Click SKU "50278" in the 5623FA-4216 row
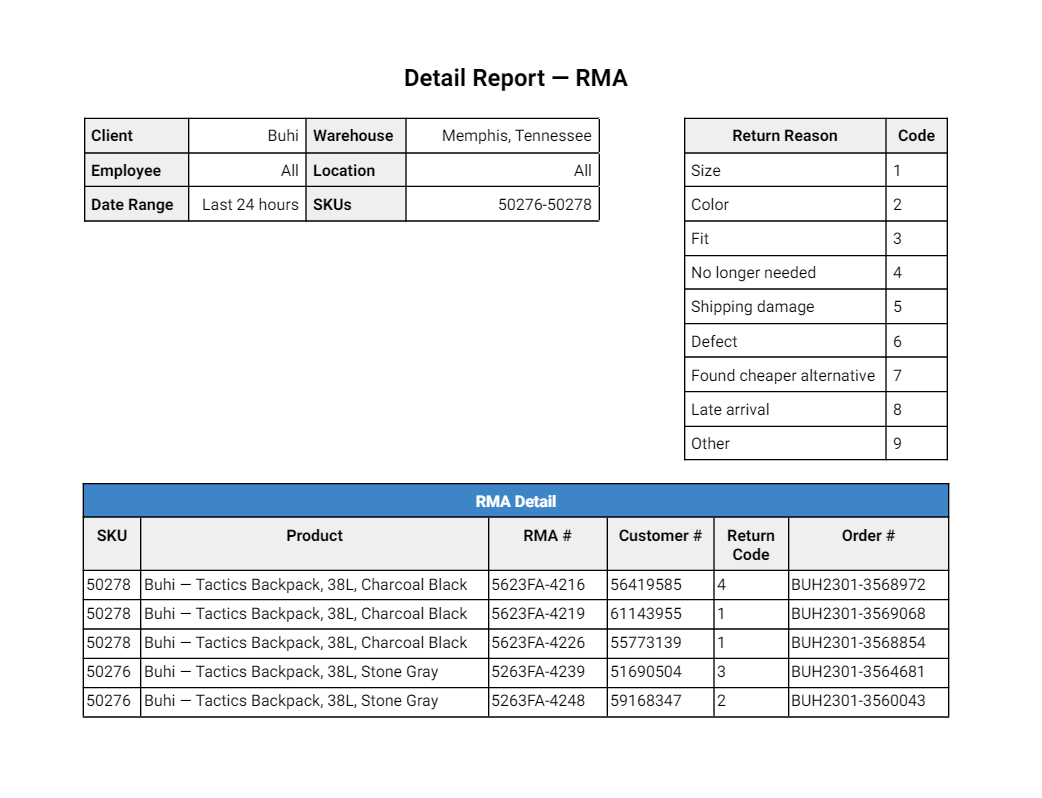 point(109,585)
